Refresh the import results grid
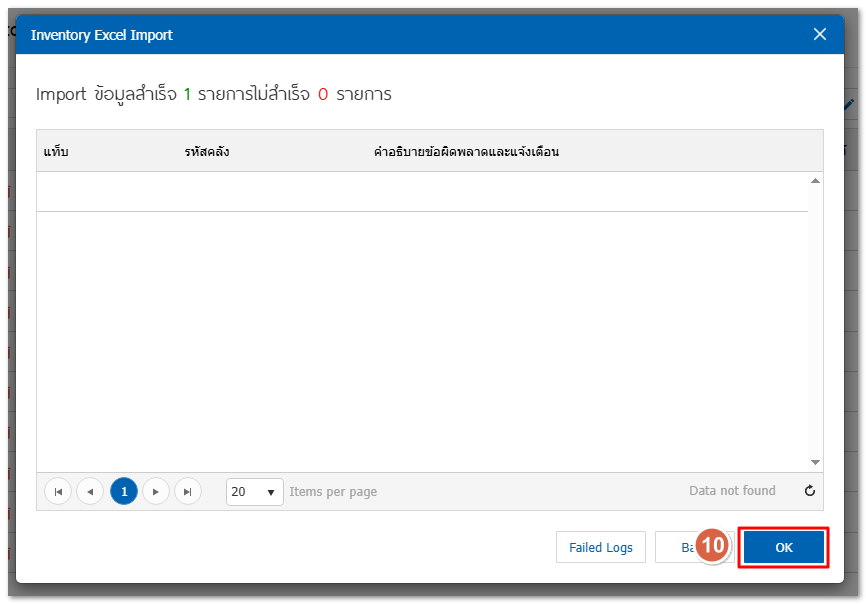Viewport: 866px width, 604px height. (809, 491)
